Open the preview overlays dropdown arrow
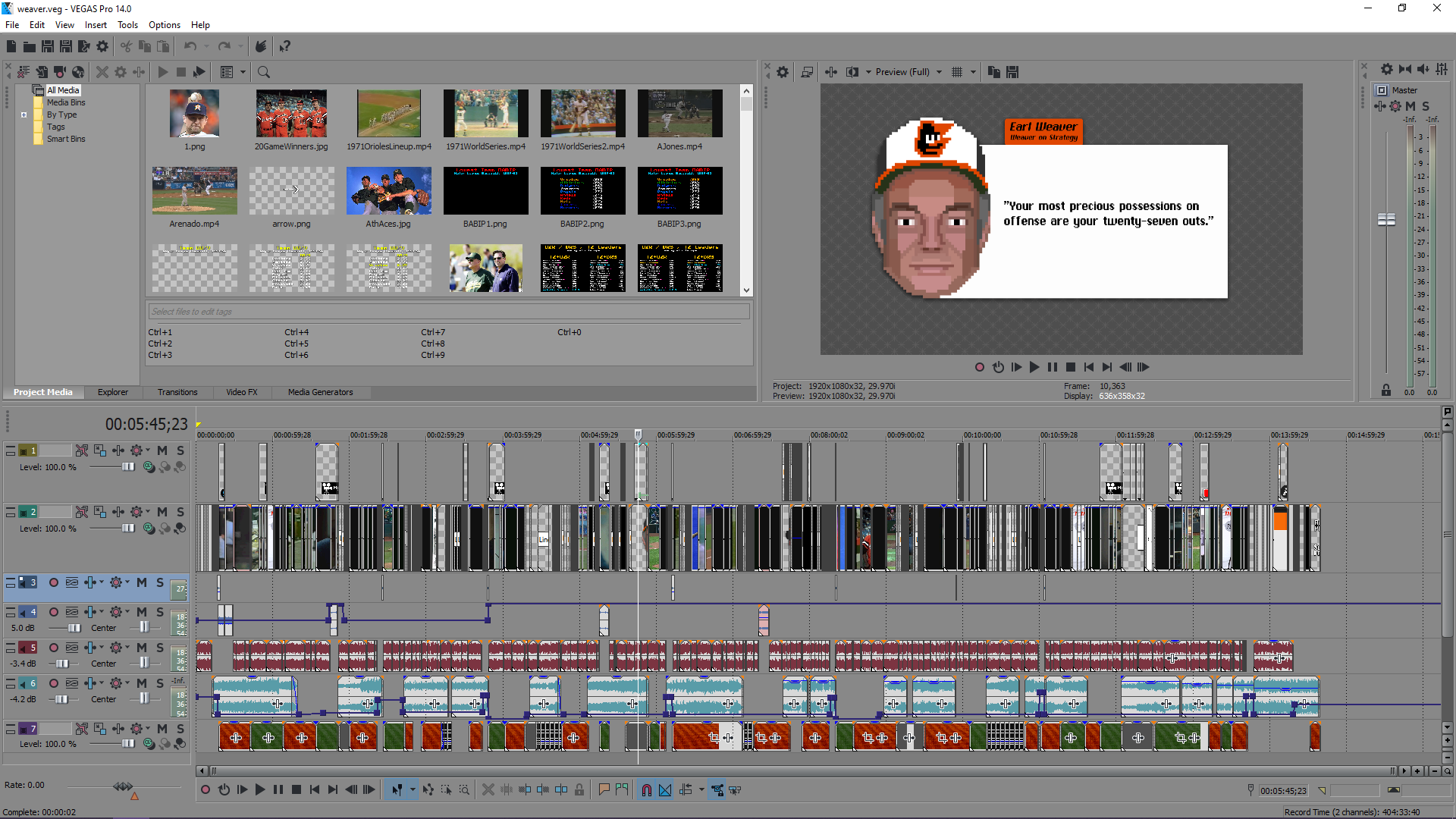Viewport: 1456px width, 819px height. coord(973,72)
